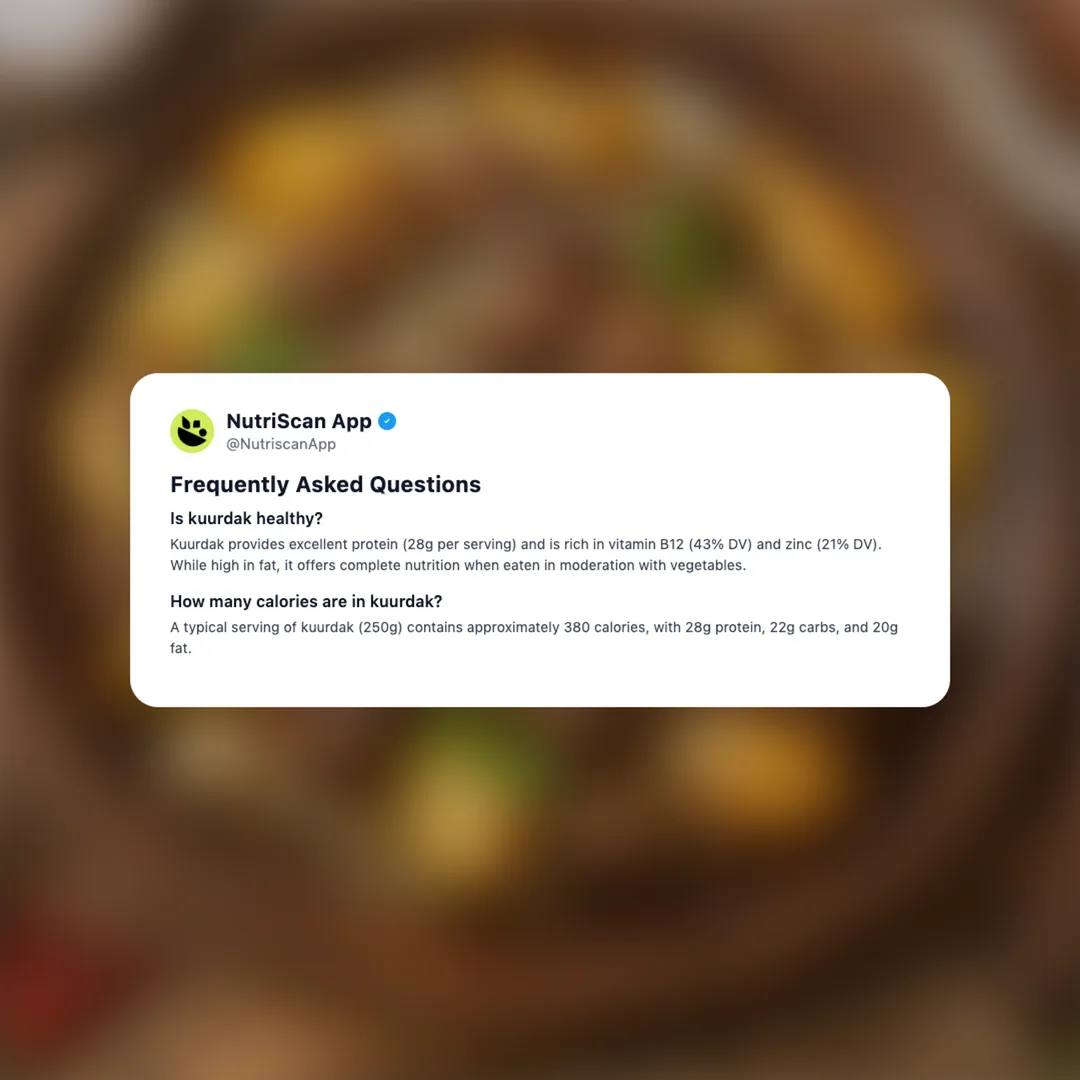Click the word 'Questions' in the heading
This screenshot has height=1080, width=1080.
(x=425, y=484)
